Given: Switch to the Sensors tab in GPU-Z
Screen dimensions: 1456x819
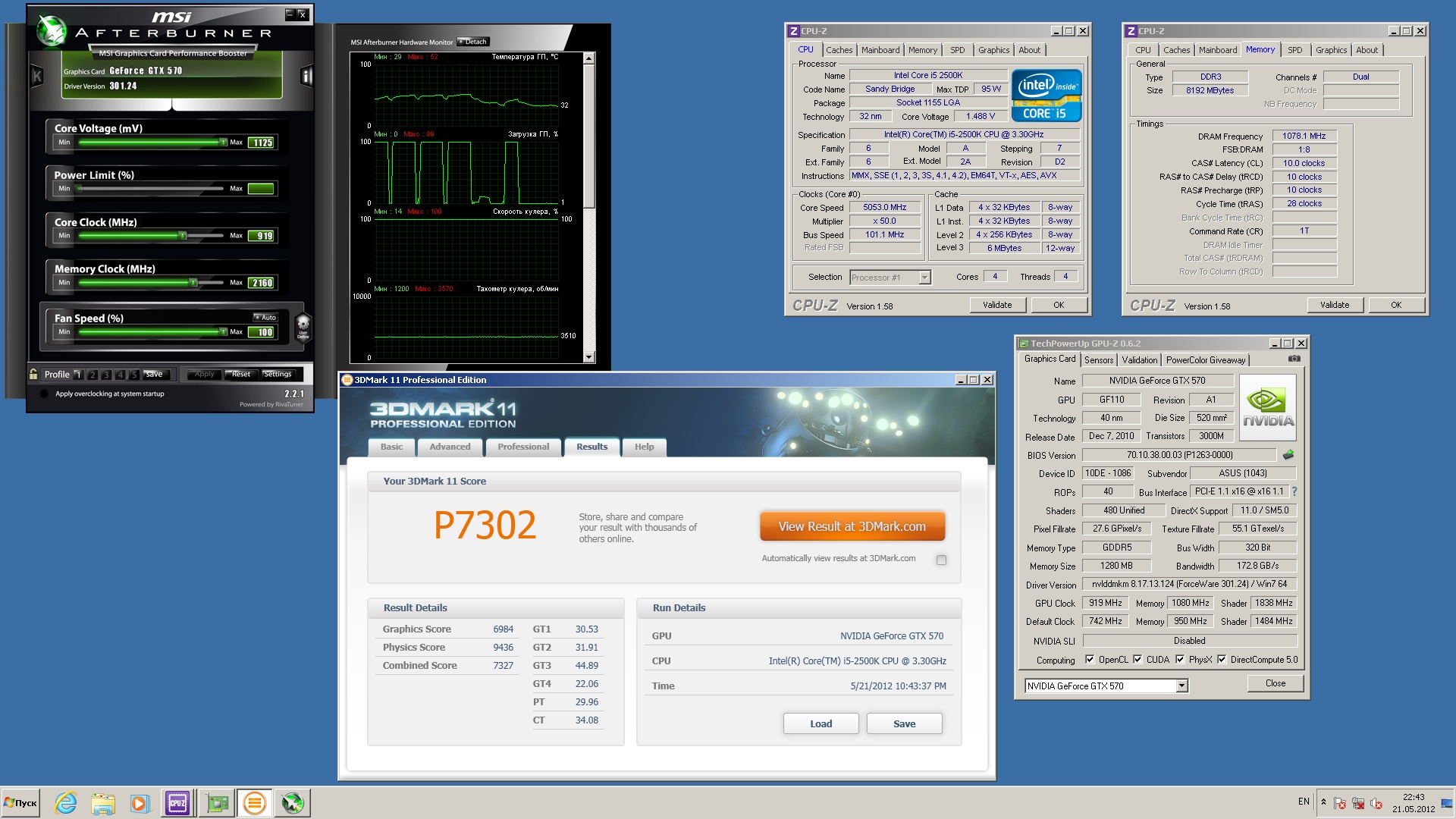Looking at the screenshot, I should coord(1099,360).
